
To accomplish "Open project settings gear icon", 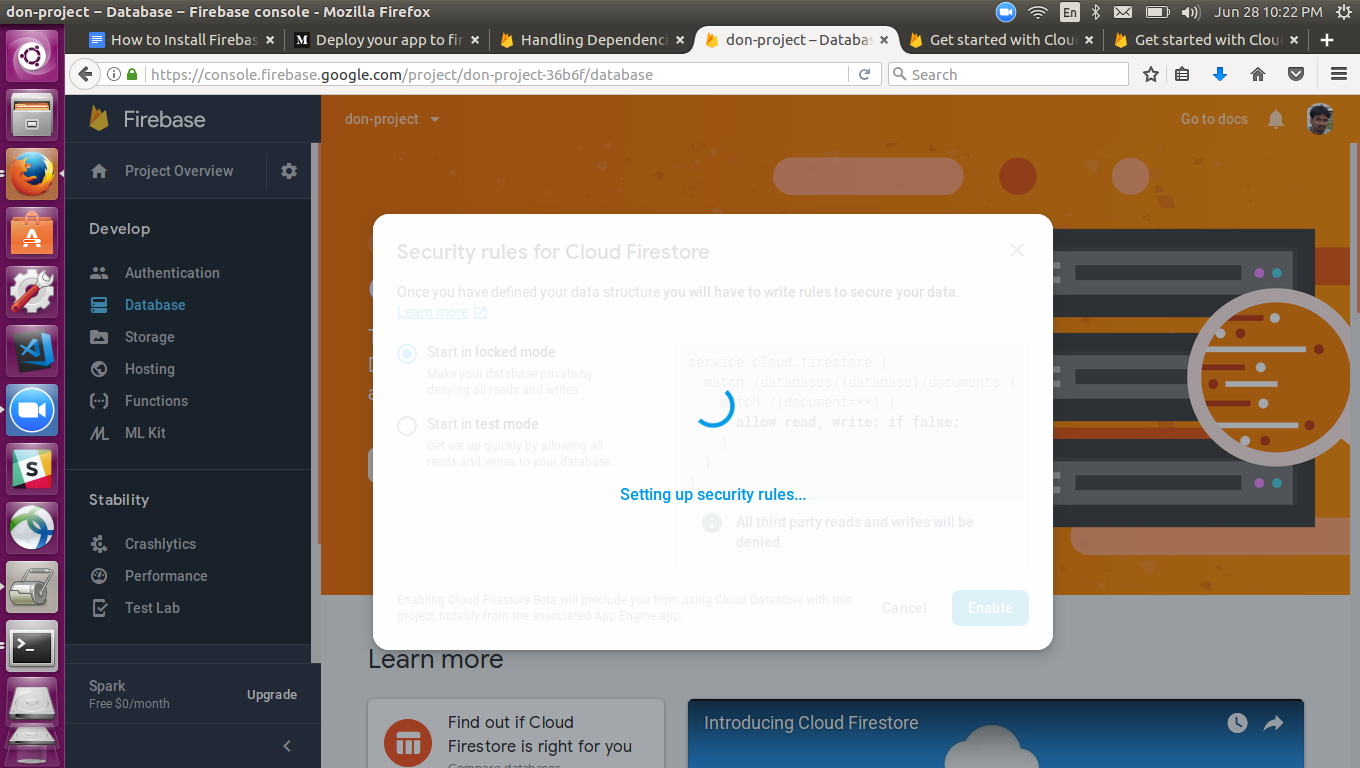I will (289, 171).
